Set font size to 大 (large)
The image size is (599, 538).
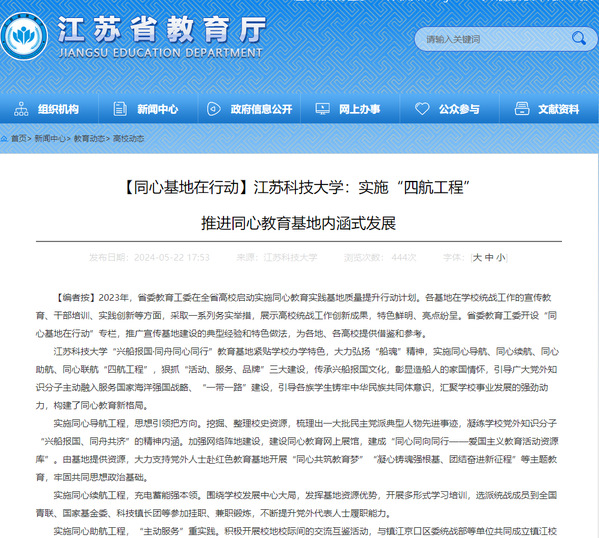[477, 258]
